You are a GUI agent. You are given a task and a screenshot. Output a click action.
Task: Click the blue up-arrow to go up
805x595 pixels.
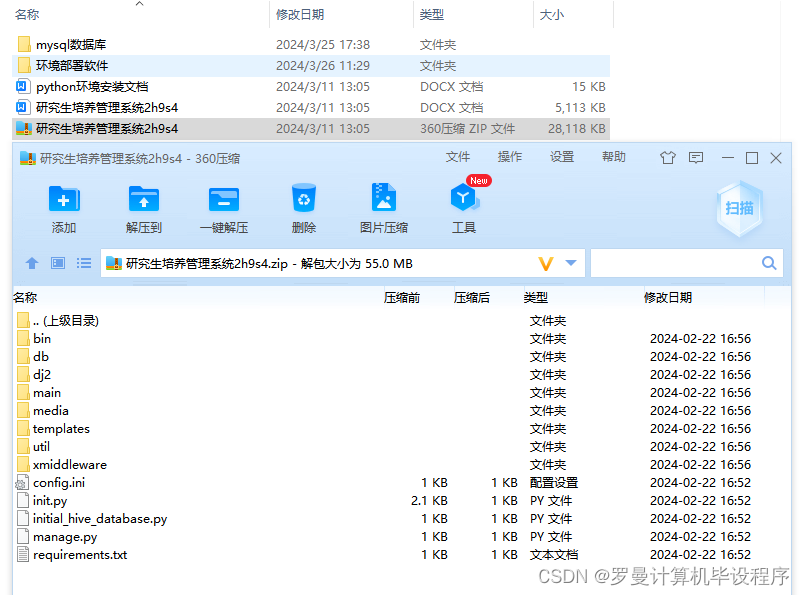31,263
